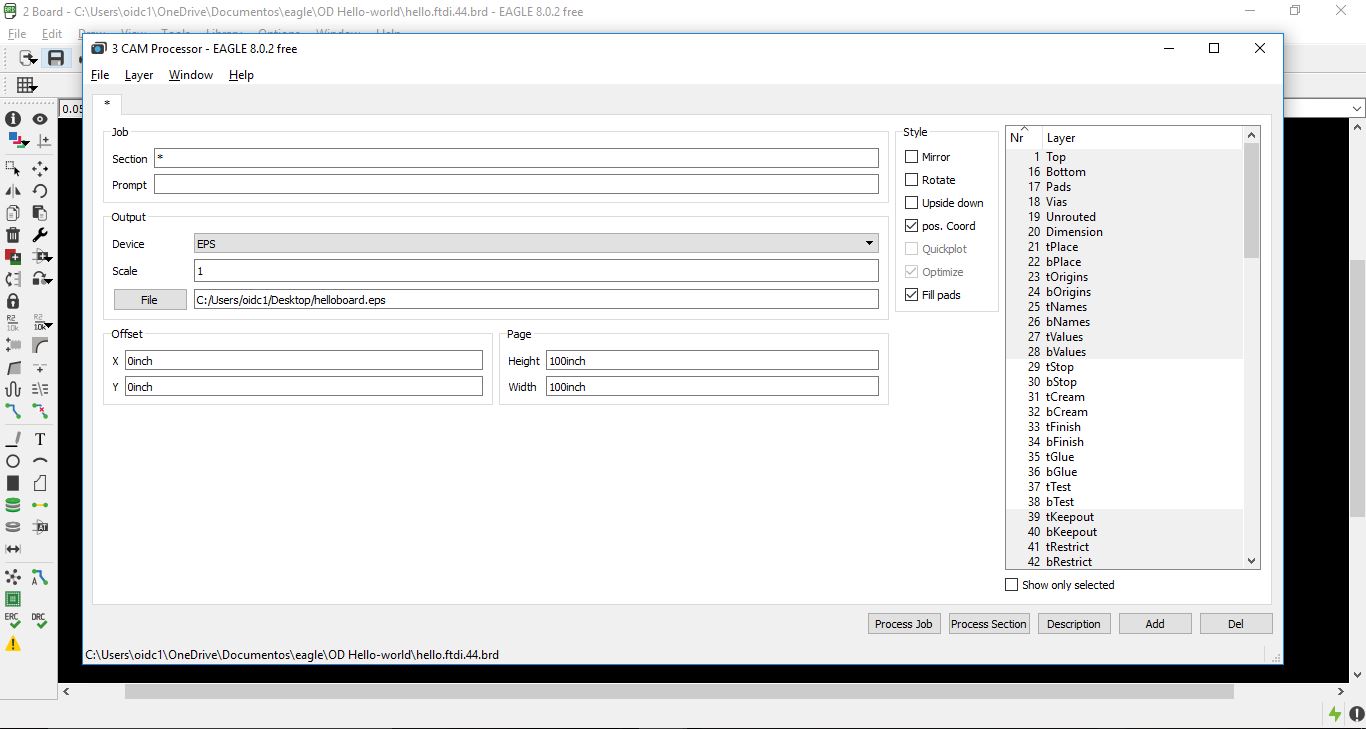Viewport: 1366px width, 729px height.
Task: Uncheck the Fill pads checkbox
Action: [912, 295]
